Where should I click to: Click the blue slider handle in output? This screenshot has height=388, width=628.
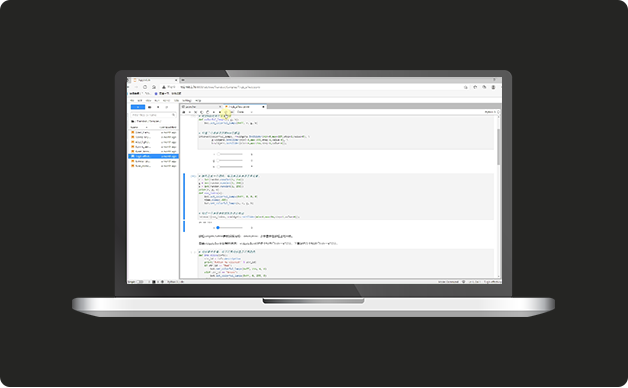tap(218, 227)
